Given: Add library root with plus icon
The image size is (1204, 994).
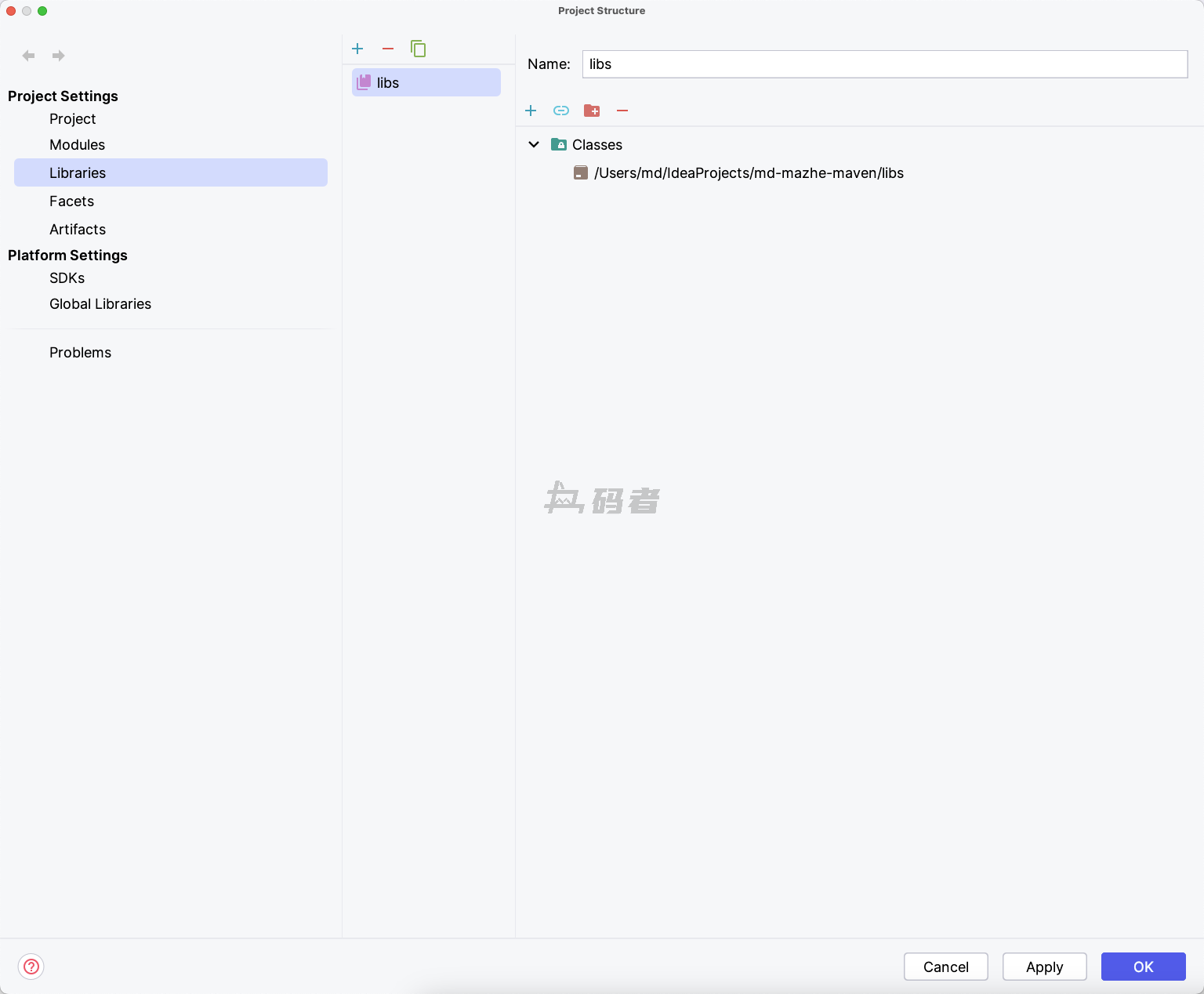Looking at the screenshot, I should point(531,111).
